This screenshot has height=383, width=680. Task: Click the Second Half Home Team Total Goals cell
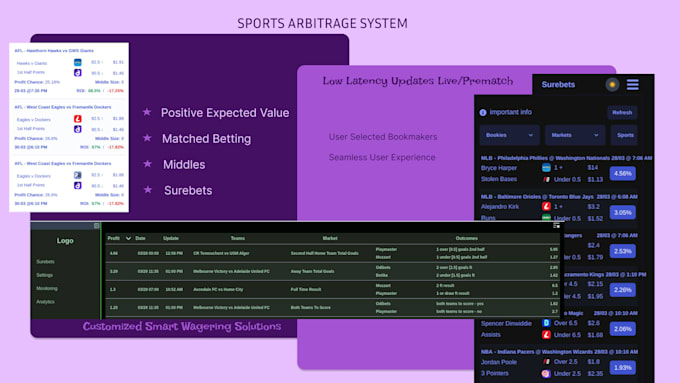point(325,253)
